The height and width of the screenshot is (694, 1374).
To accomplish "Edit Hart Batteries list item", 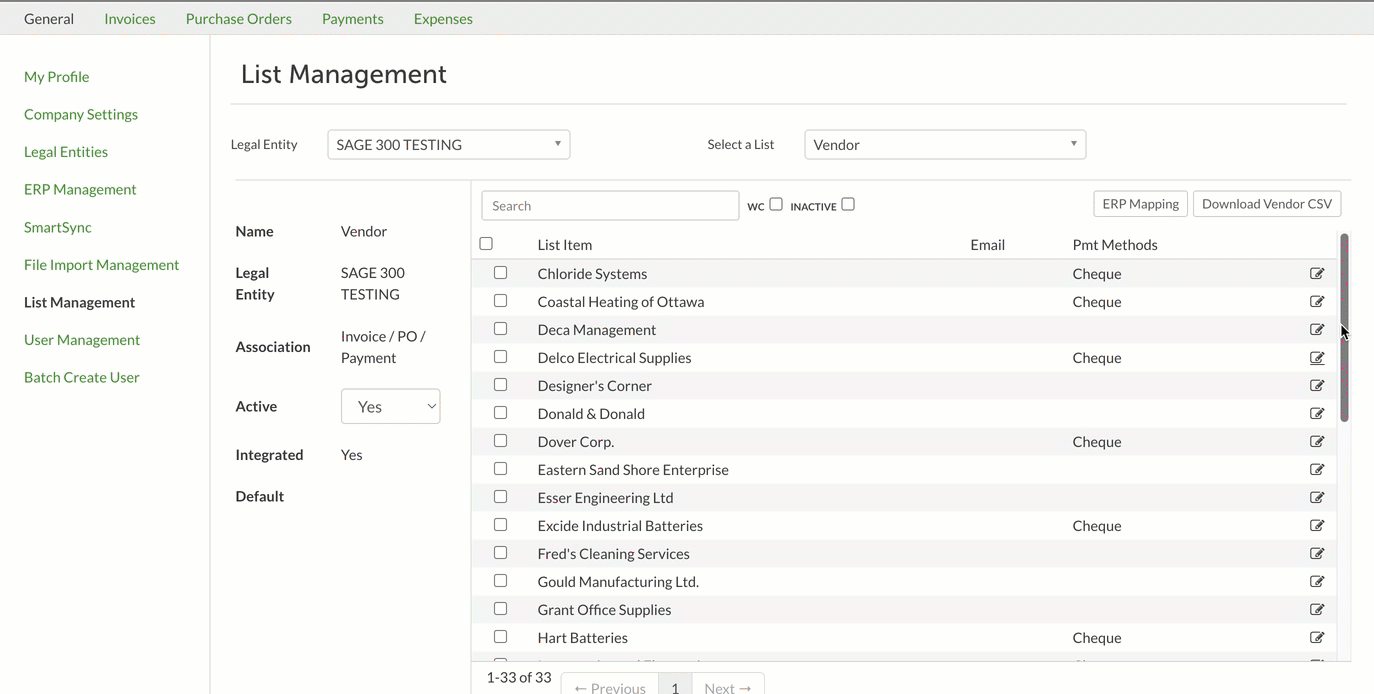I will tap(1317, 637).
